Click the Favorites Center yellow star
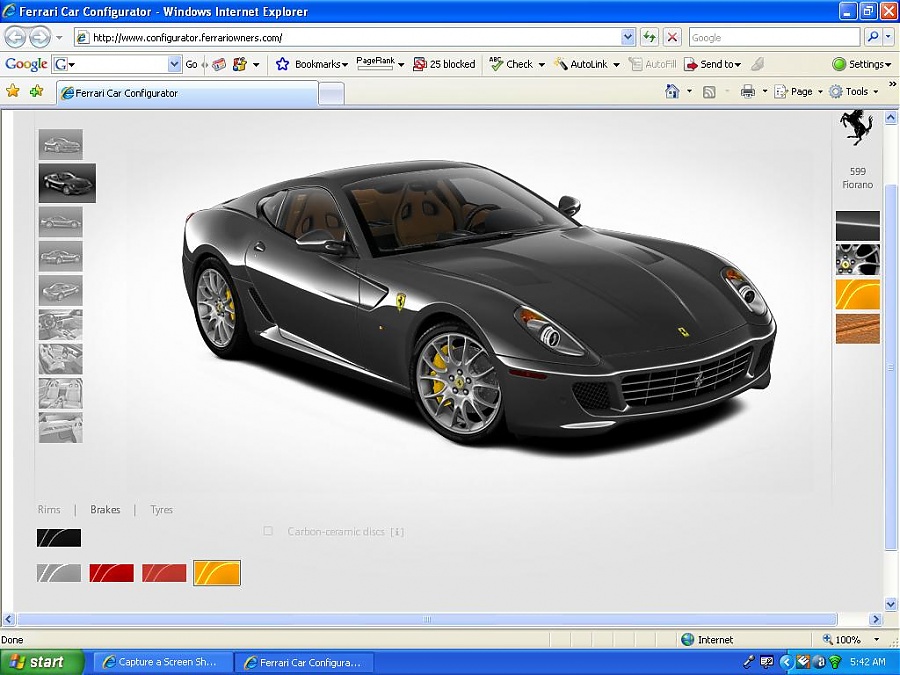Viewport: 900px width, 675px height. click(13, 91)
